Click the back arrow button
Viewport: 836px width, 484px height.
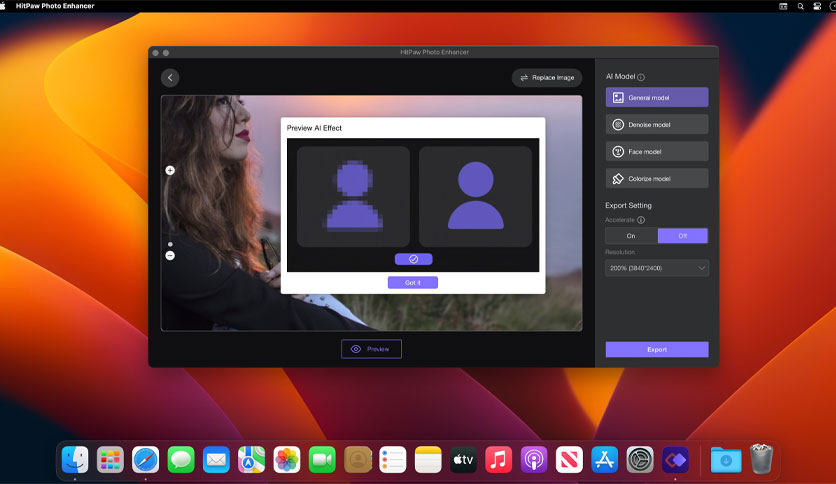[170, 78]
